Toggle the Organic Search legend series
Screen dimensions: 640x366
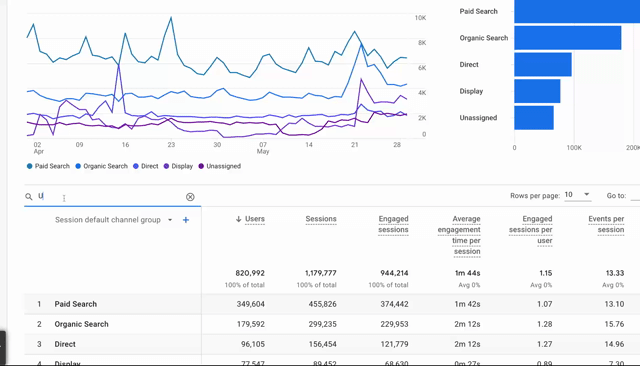(102, 166)
